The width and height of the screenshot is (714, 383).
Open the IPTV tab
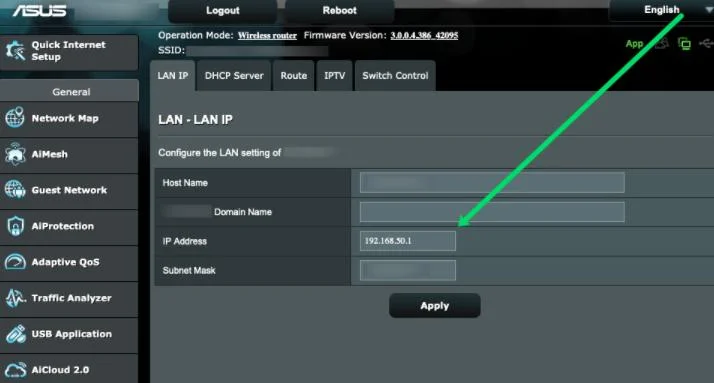[335, 76]
